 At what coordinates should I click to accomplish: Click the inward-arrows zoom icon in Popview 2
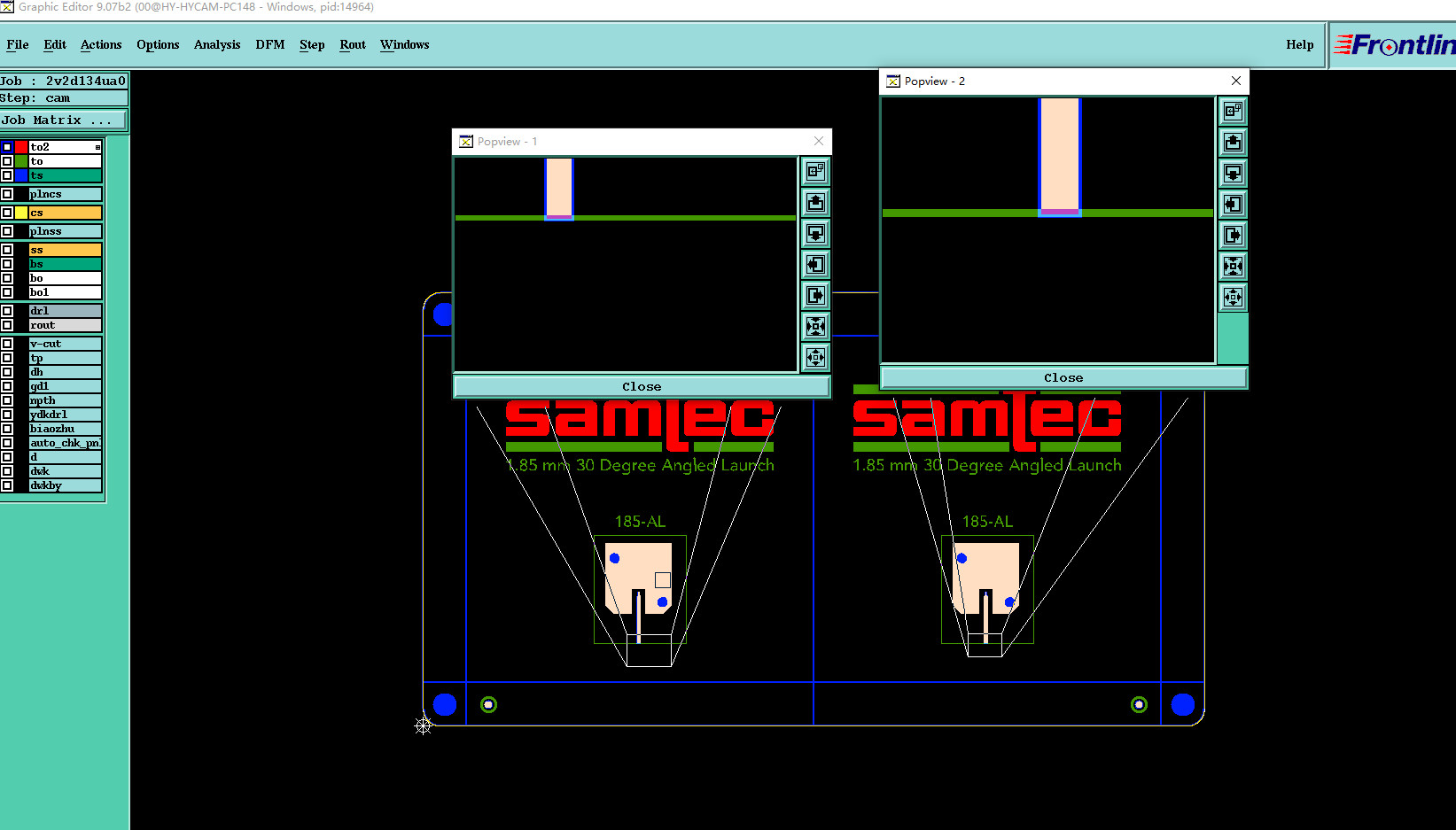(x=1233, y=266)
